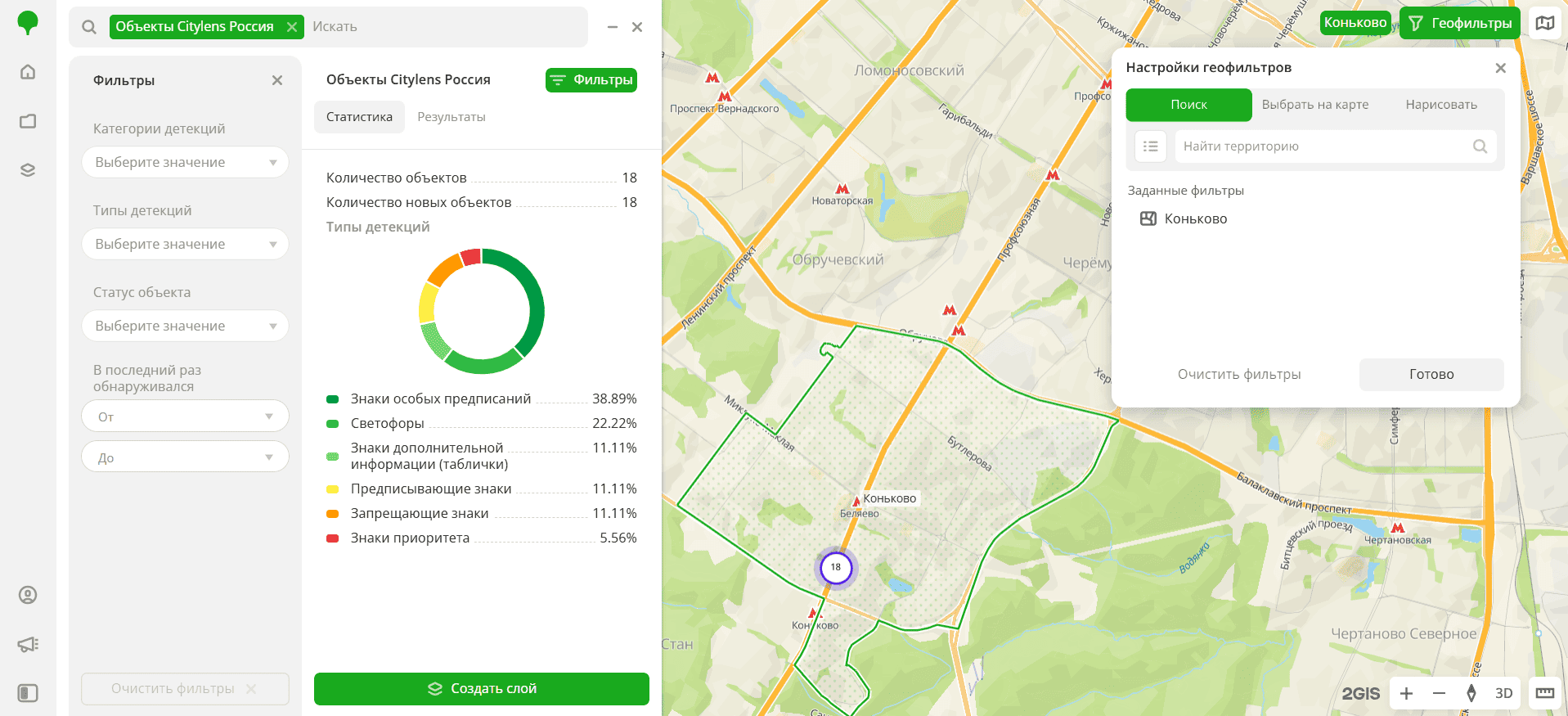Expand the Категории детекций dropdown
The image size is (1568, 716).
185,162
